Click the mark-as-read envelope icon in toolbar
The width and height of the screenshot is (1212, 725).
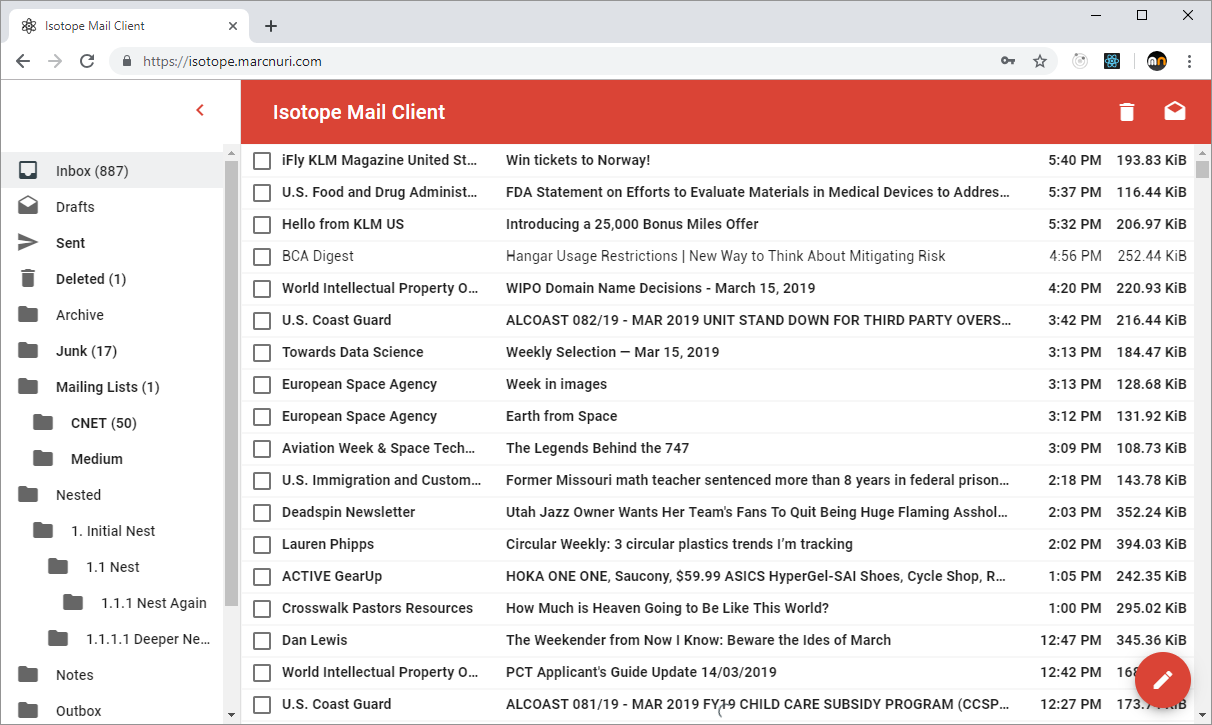(1175, 112)
